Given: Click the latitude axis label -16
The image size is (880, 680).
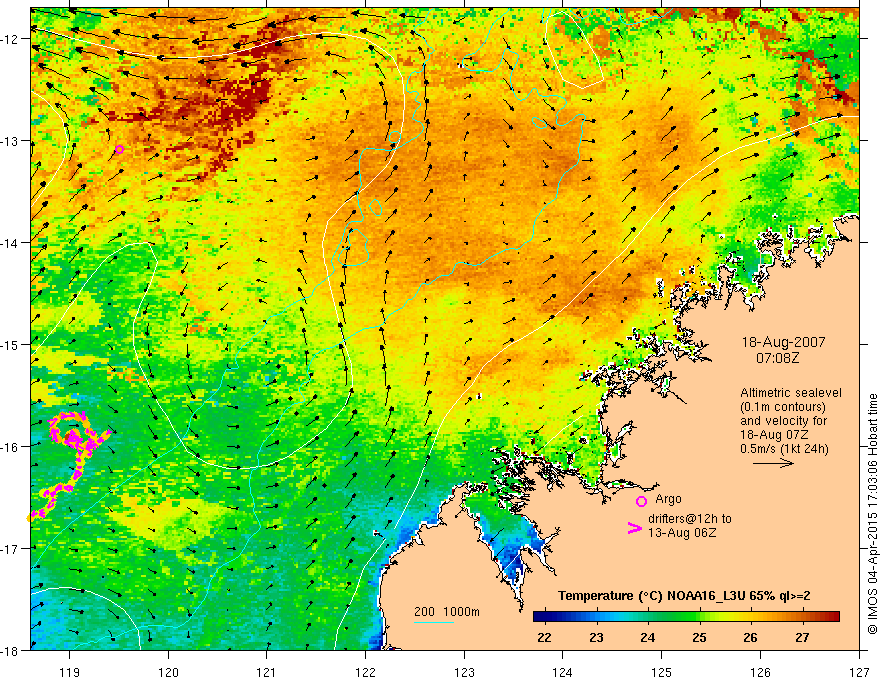Looking at the screenshot, I should [x=10, y=447].
